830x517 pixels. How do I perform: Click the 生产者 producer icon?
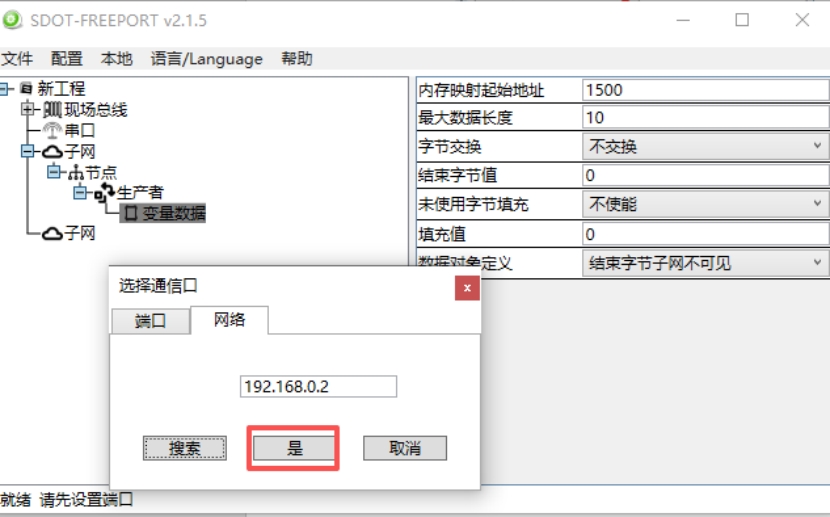104,193
